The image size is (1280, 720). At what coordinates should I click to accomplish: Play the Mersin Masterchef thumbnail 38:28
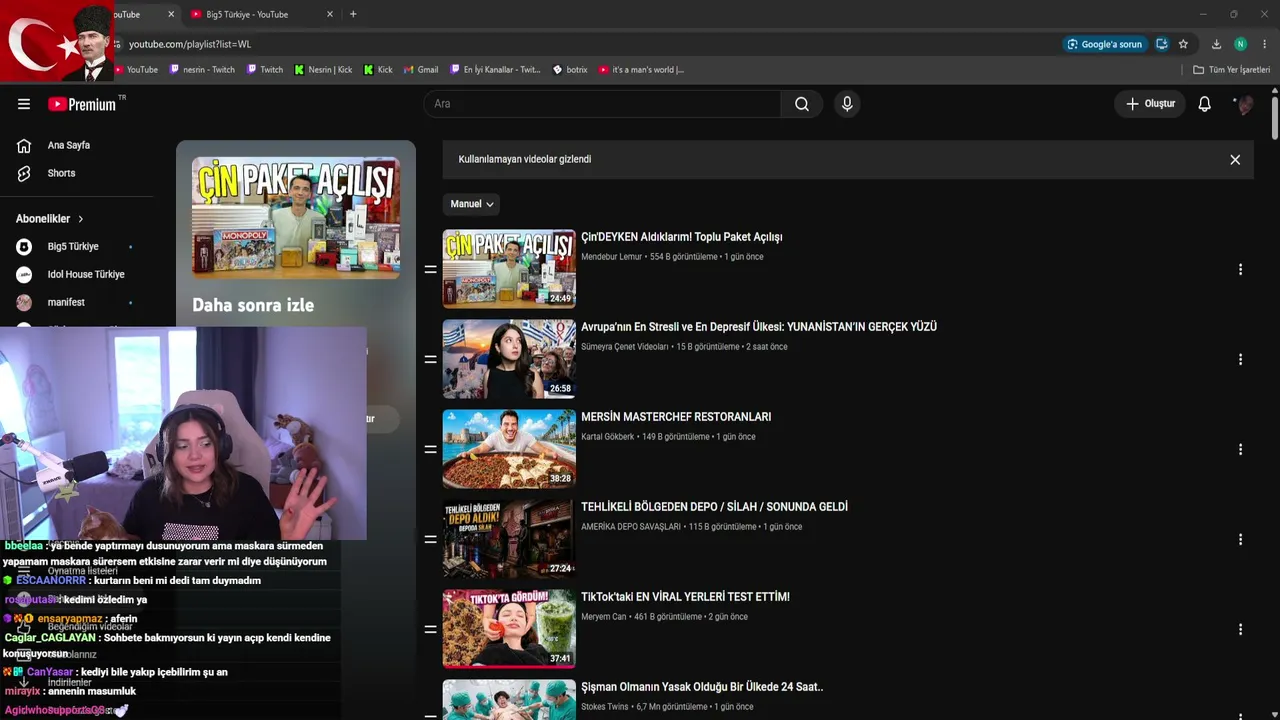coord(509,449)
